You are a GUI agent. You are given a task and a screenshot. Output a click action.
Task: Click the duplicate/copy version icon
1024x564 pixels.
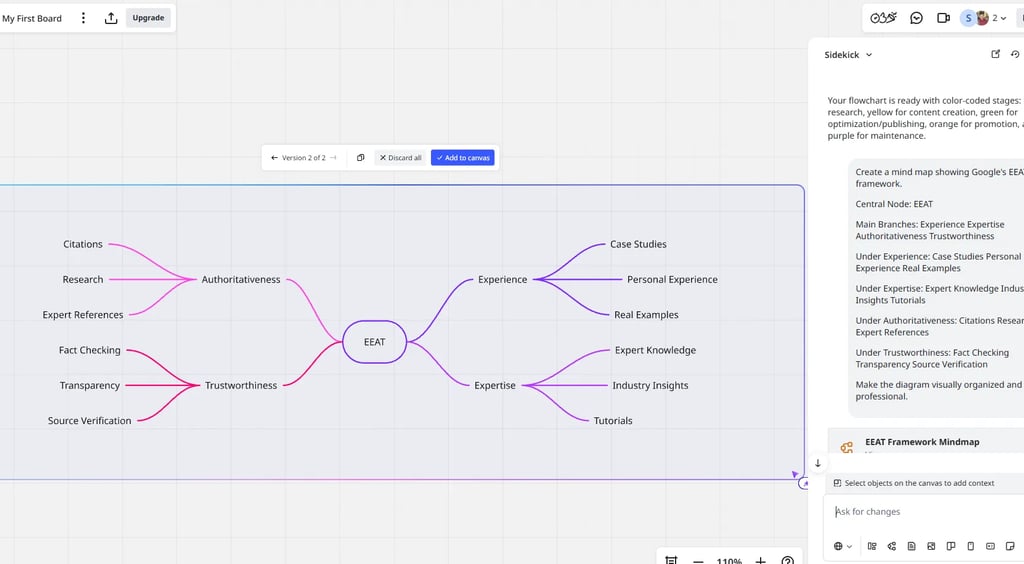[x=360, y=158]
